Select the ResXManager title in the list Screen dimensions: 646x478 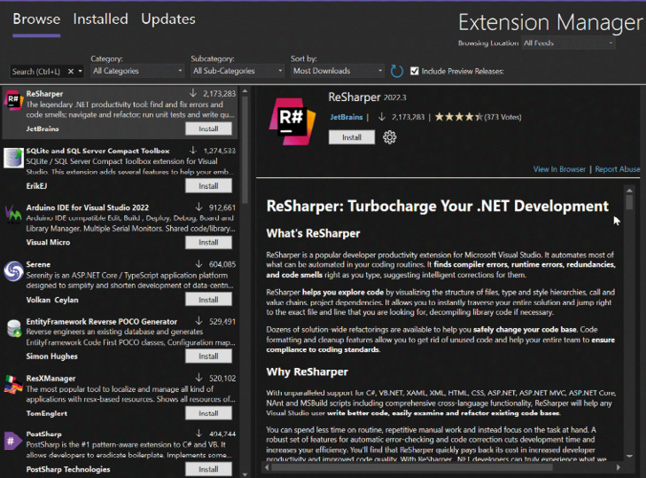[x=51, y=378]
